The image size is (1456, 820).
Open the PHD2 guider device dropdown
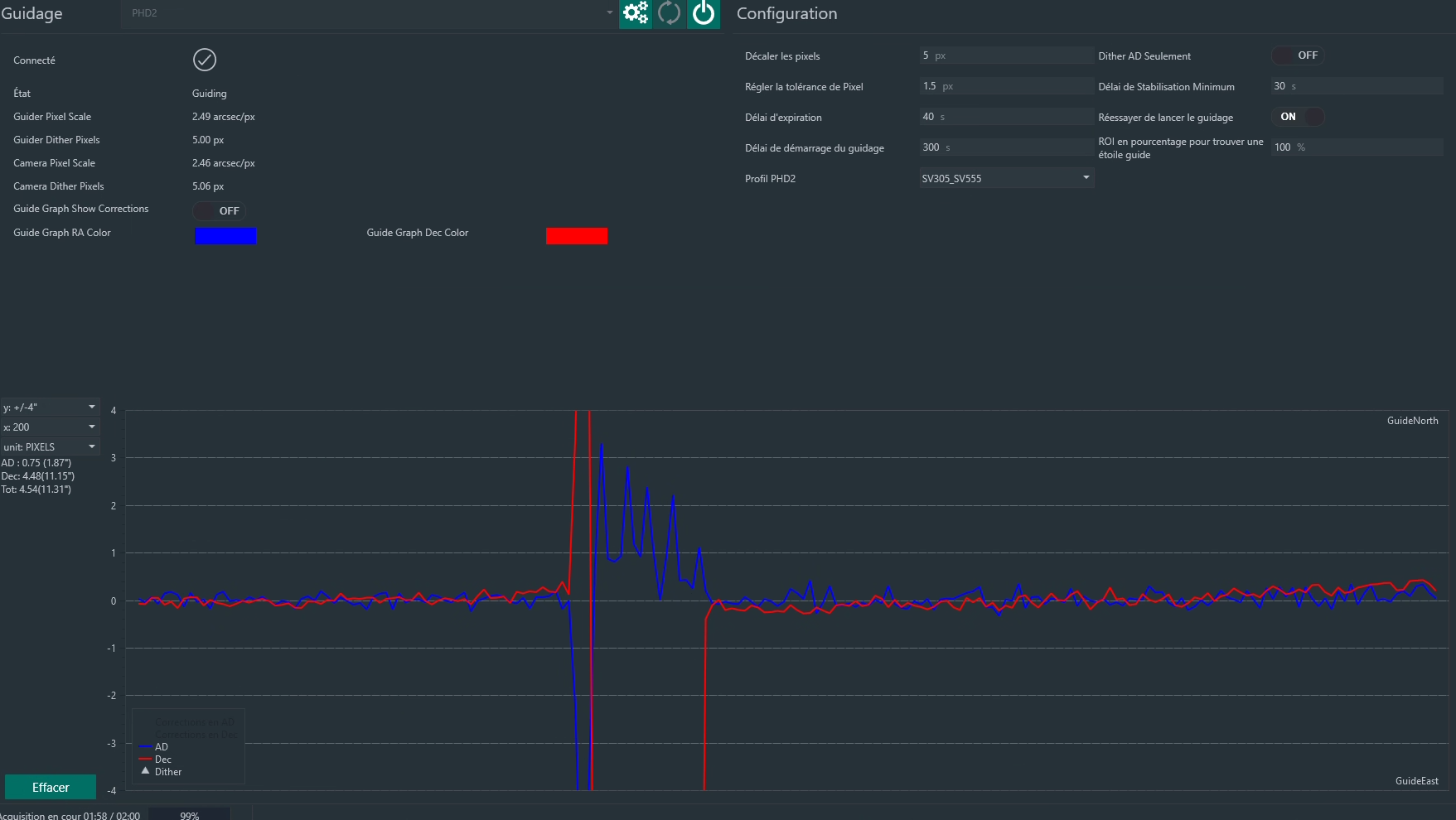[370, 13]
